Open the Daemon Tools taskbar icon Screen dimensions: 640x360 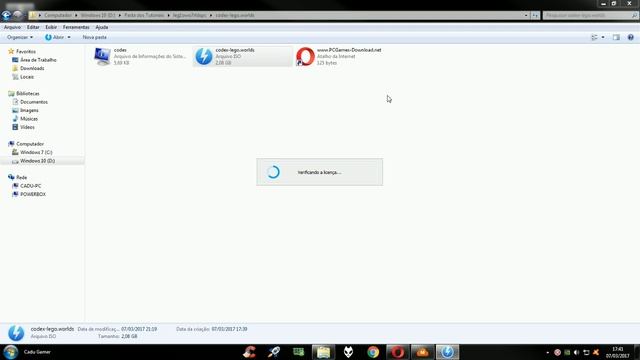tap(447, 352)
